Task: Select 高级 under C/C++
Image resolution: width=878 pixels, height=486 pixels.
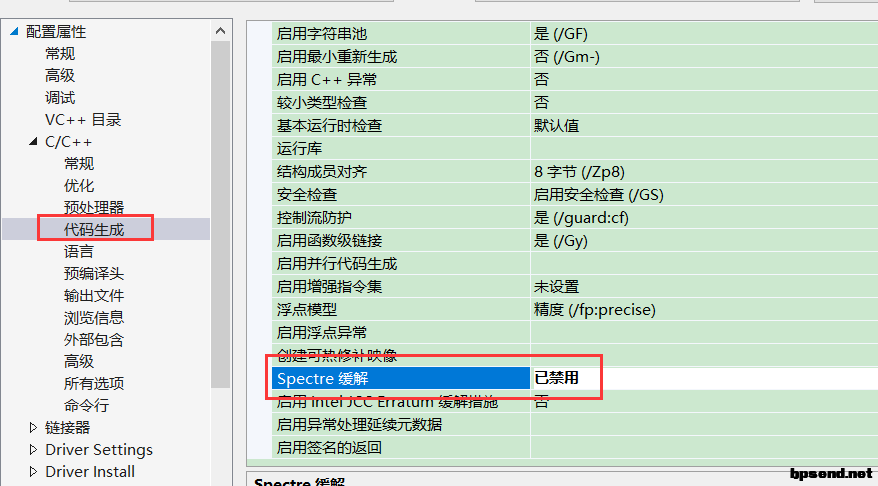Action: (x=79, y=362)
